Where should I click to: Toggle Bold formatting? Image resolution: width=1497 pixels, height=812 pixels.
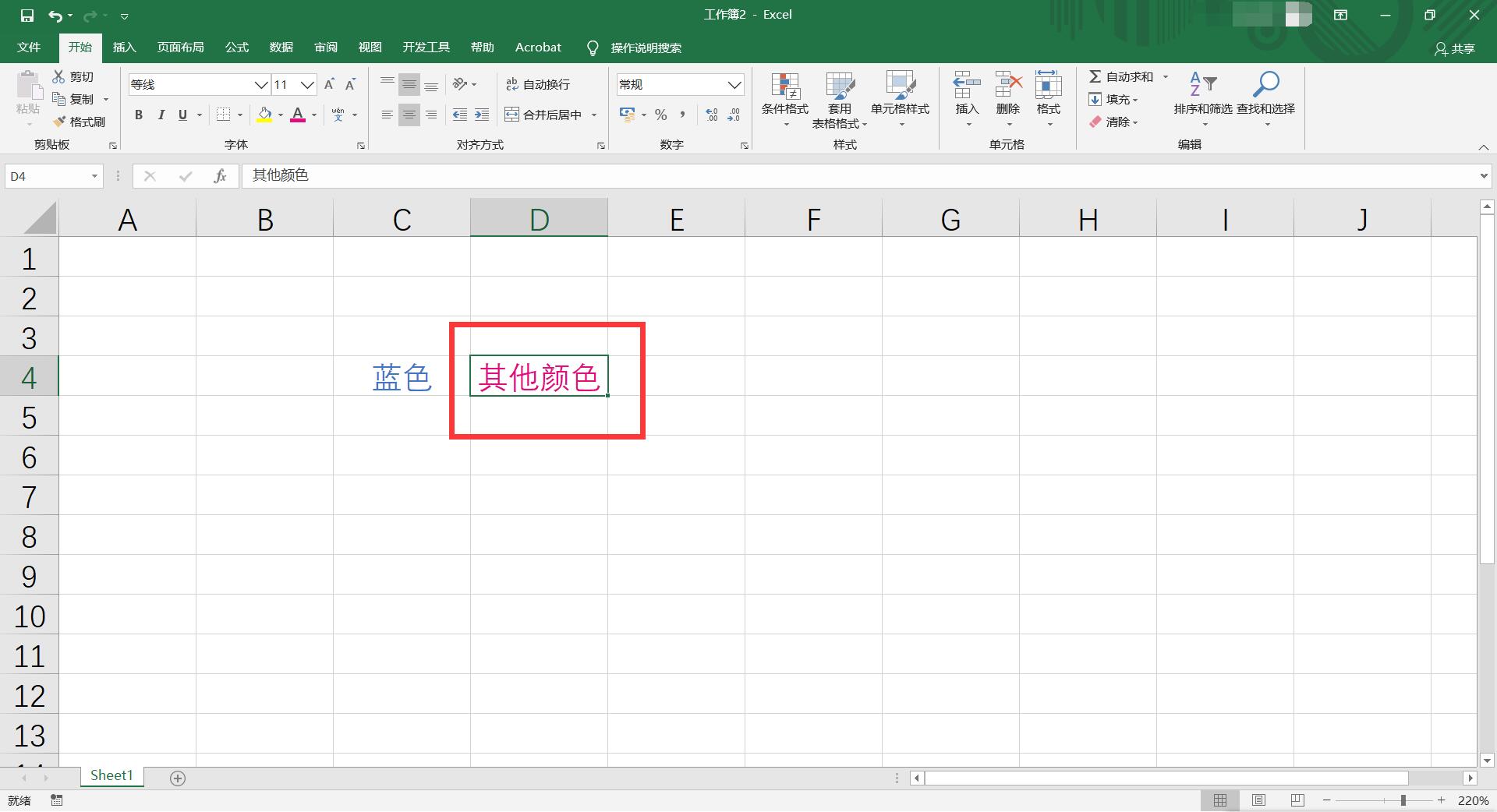click(x=139, y=115)
